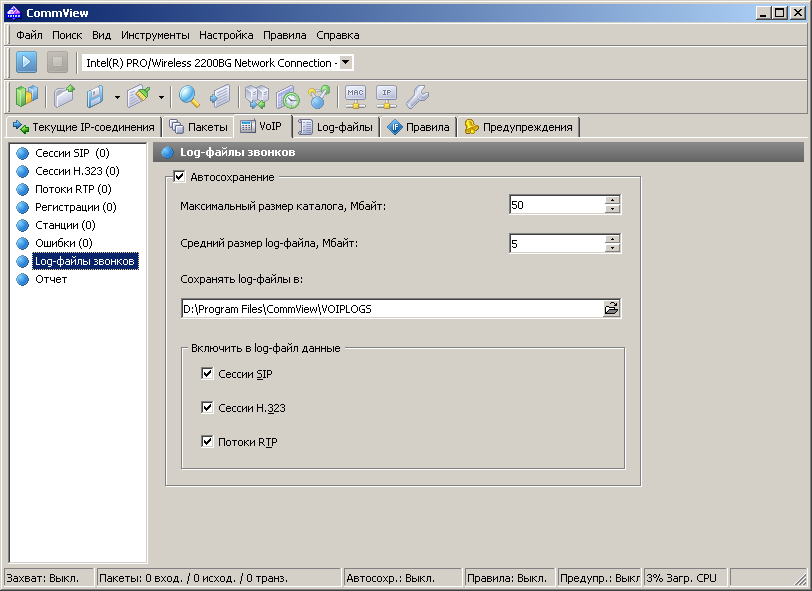The image size is (812, 591).
Task: Click the green books toolbar icon
Action: click(27, 96)
